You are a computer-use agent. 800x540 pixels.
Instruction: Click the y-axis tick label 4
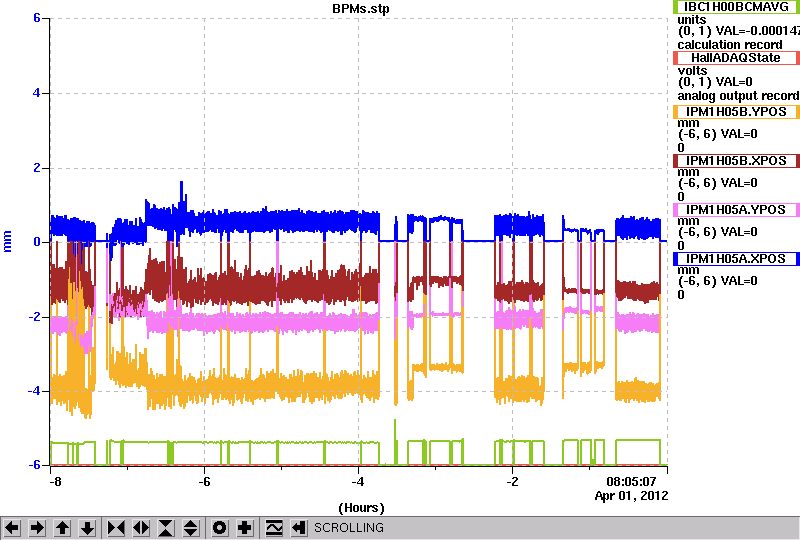[x=37, y=93]
